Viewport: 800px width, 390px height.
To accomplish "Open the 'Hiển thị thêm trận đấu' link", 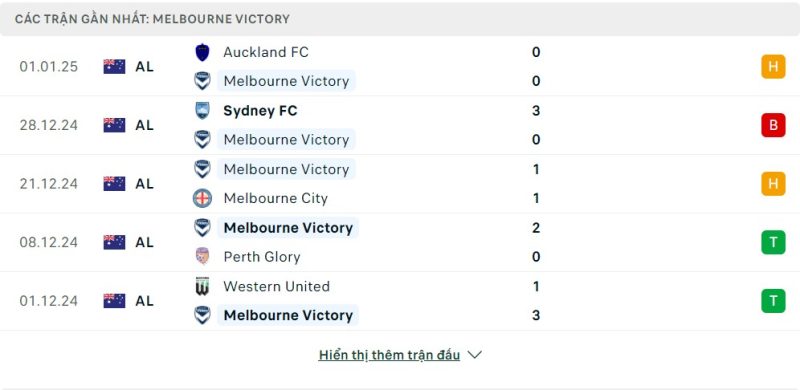I will (389, 355).
